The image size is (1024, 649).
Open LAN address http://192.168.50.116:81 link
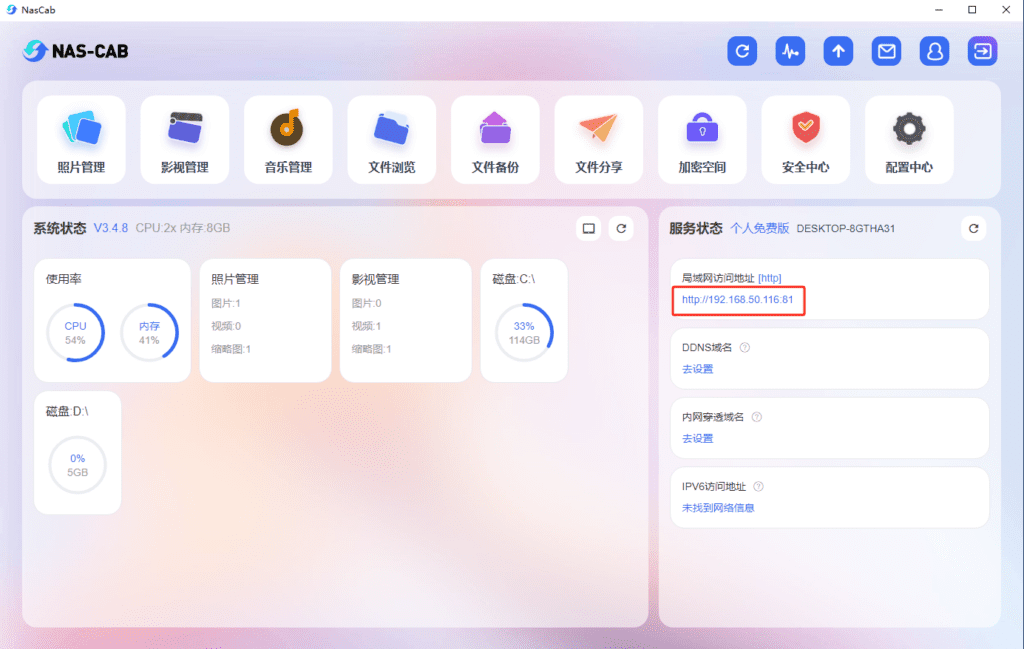pos(737,299)
